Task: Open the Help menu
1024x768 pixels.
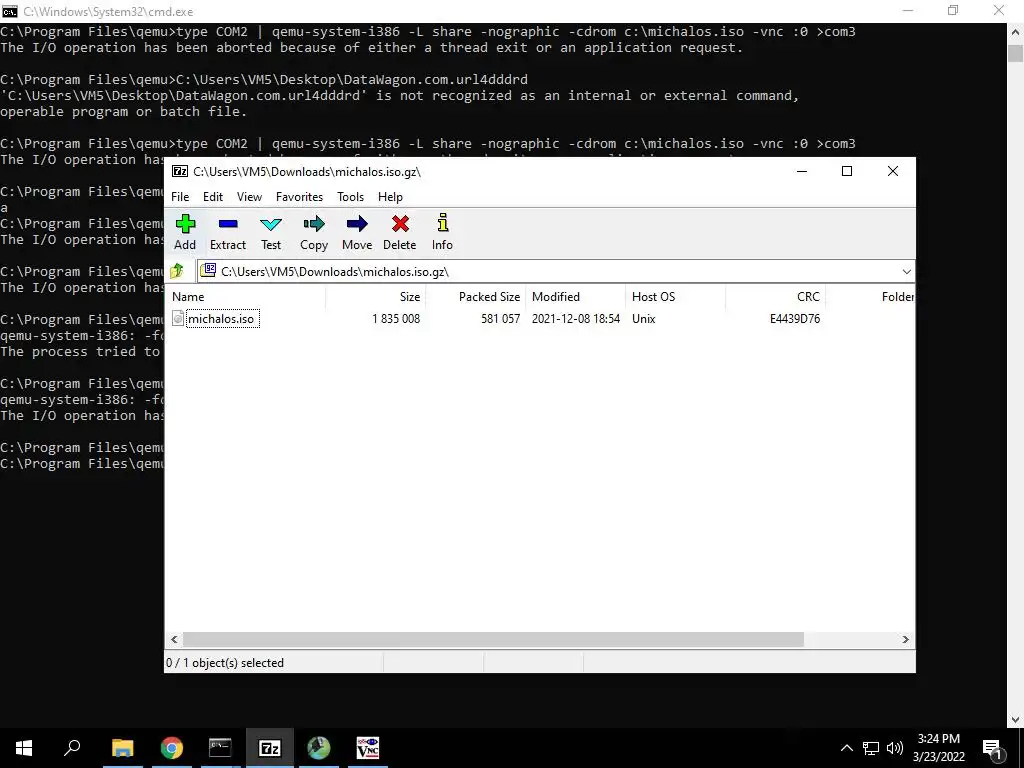Action: (390, 197)
